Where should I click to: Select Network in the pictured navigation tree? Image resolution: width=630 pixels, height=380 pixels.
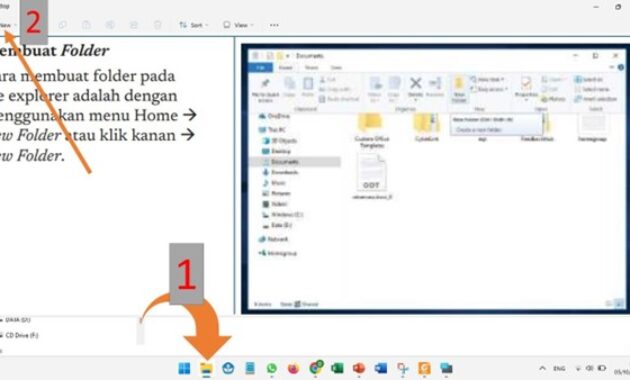click(274, 239)
